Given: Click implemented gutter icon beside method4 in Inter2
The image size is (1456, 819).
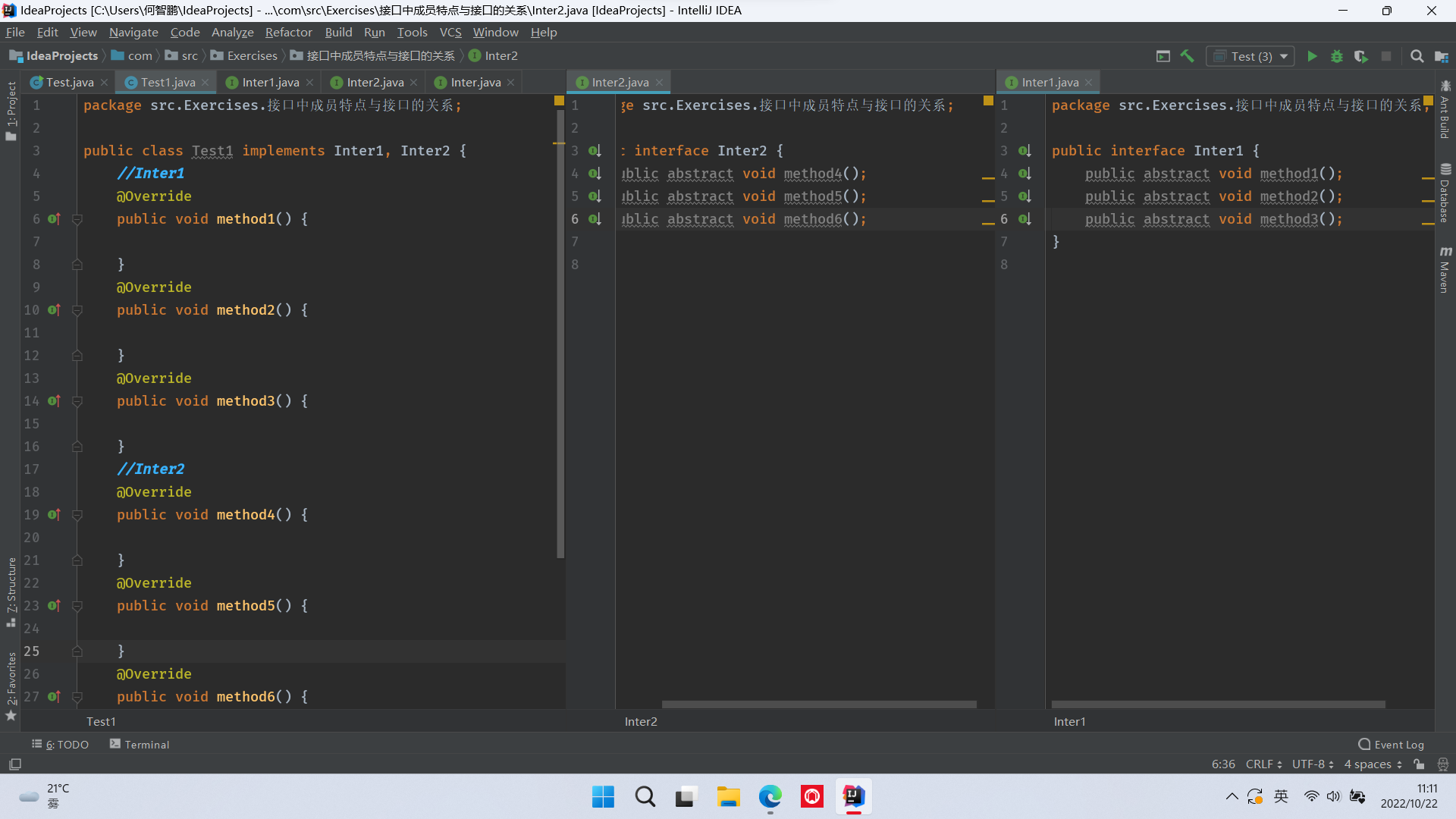Looking at the screenshot, I should (595, 174).
